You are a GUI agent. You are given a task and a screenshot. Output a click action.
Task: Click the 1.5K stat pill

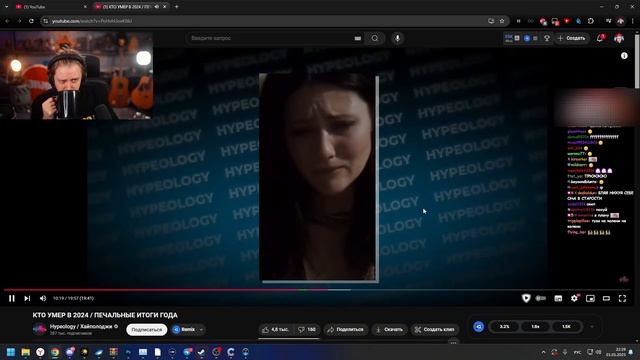click(566, 327)
